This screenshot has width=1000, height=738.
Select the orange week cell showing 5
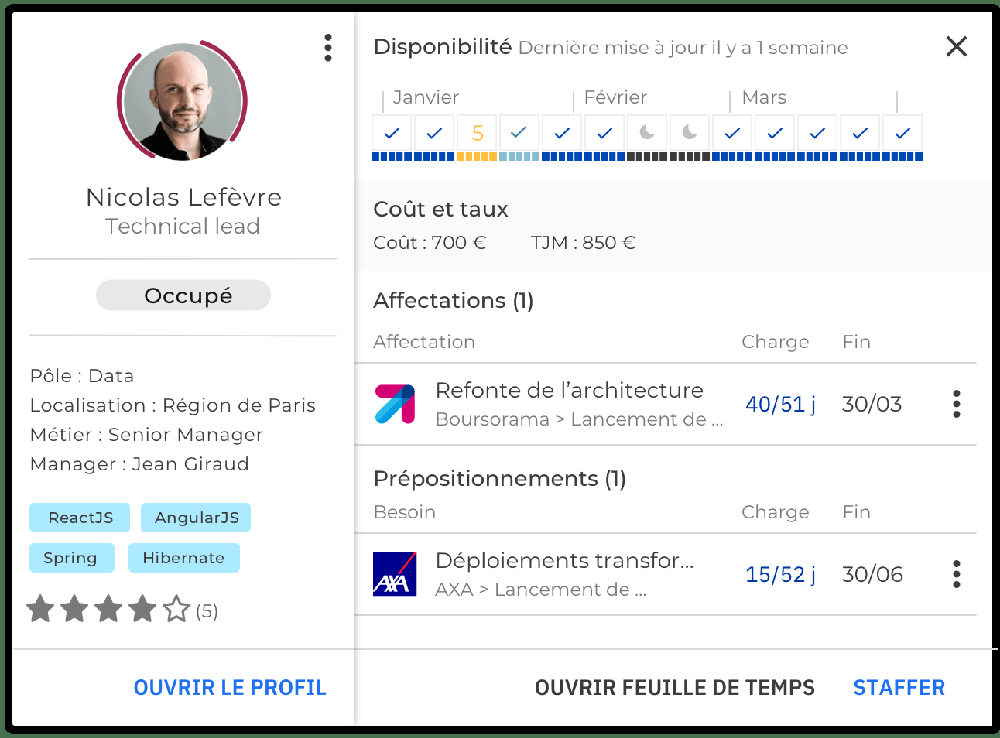[x=477, y=133]
